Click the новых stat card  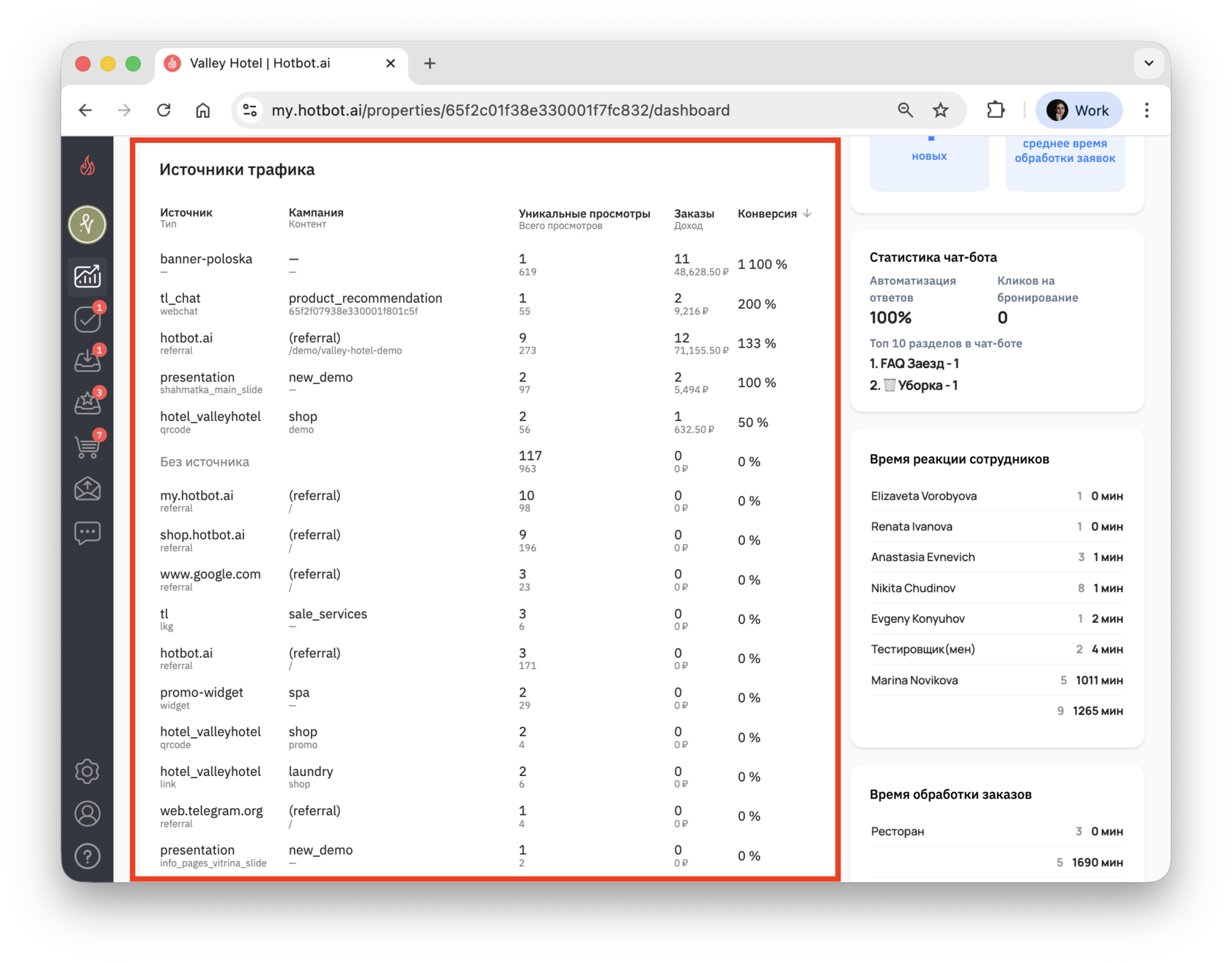point(929,162)
